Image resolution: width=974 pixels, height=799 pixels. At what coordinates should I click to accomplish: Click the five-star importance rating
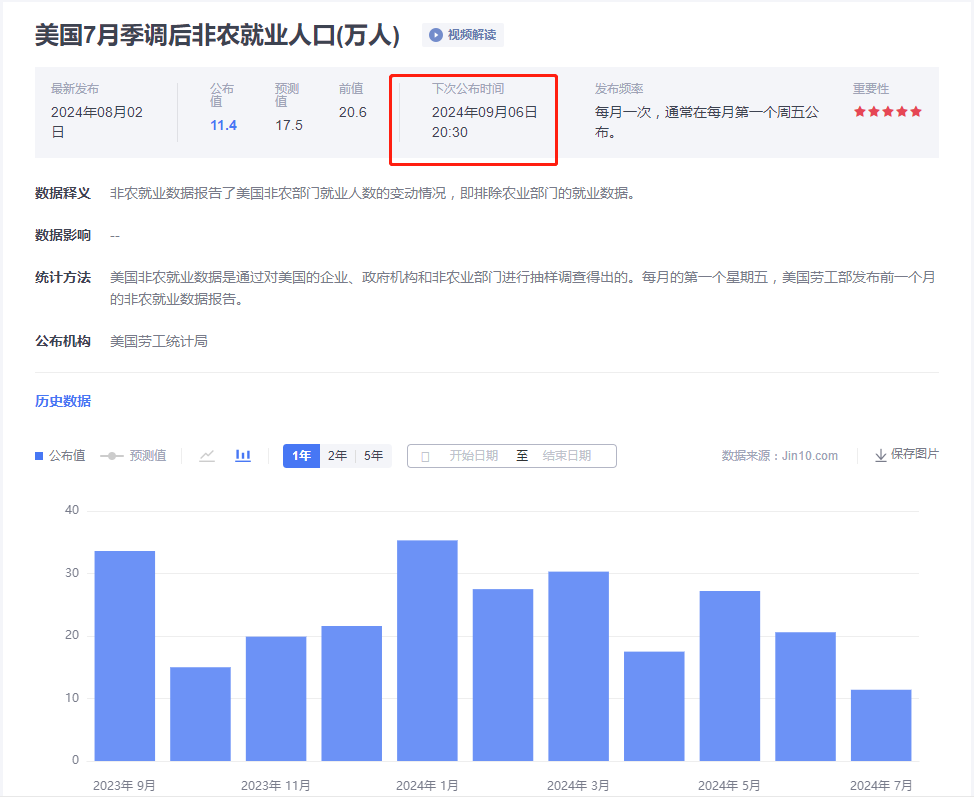click(887, 112)
